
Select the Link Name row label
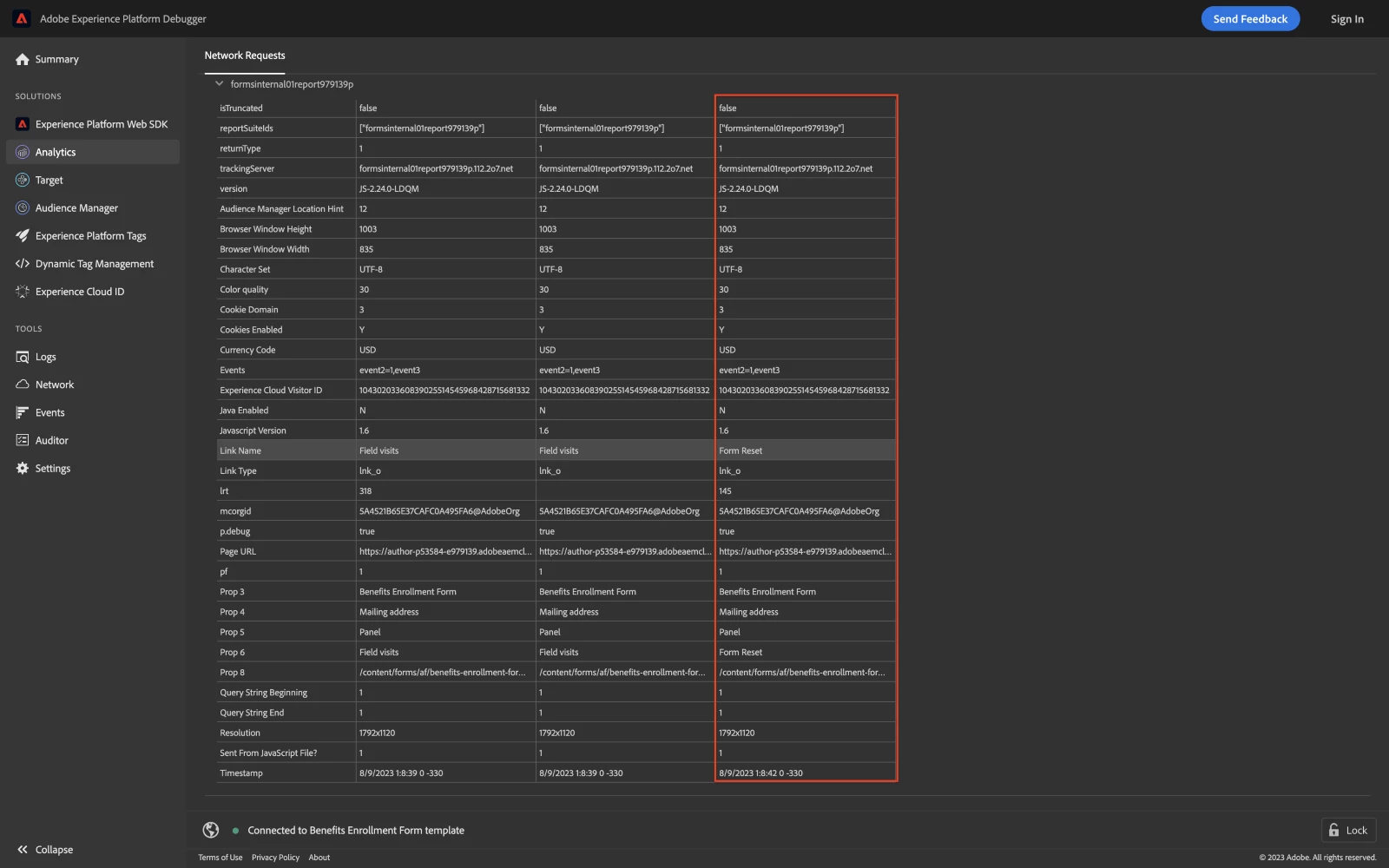(240, 450)
